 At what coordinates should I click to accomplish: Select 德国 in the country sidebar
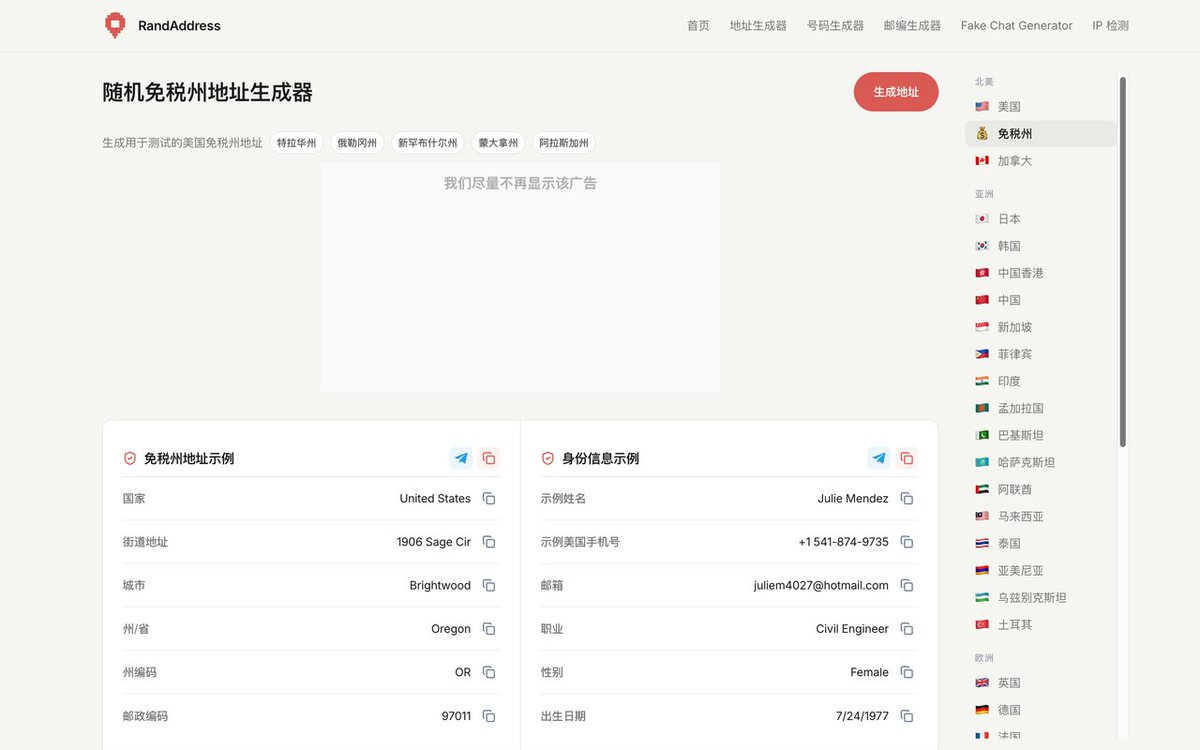[x=1040, y=709]
